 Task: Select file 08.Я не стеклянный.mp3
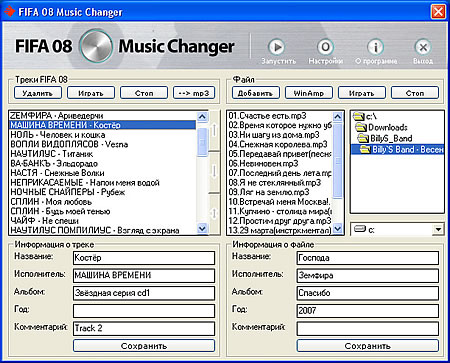(280, 183)
